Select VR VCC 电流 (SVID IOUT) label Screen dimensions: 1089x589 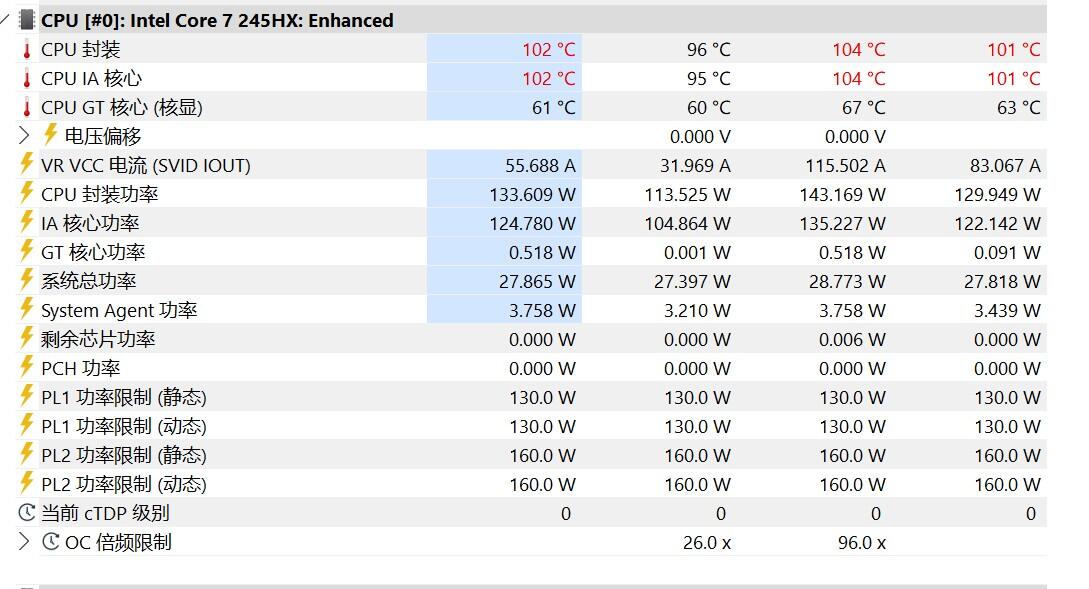[x=146, y=166]
